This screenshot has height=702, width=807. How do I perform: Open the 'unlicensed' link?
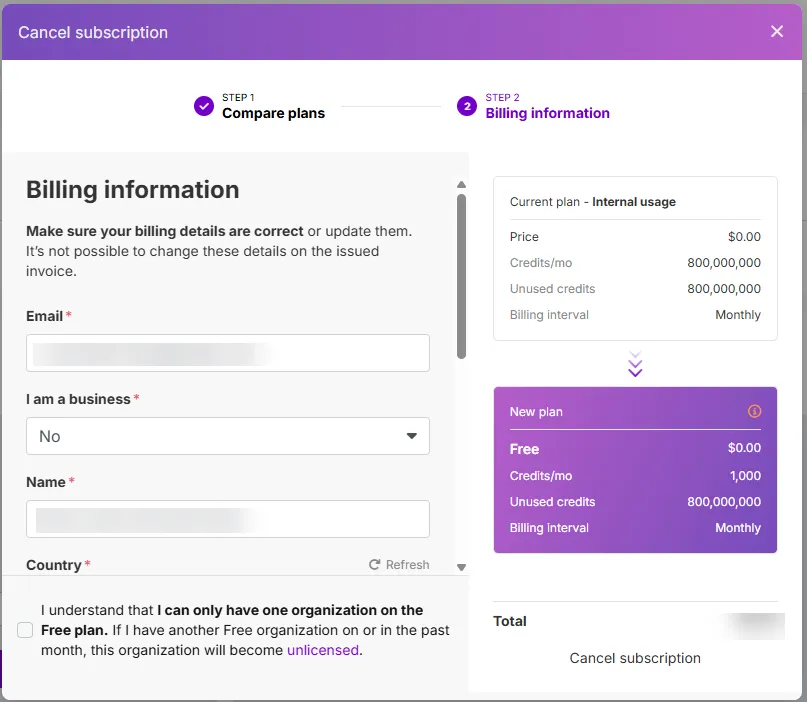click(323, 650)
